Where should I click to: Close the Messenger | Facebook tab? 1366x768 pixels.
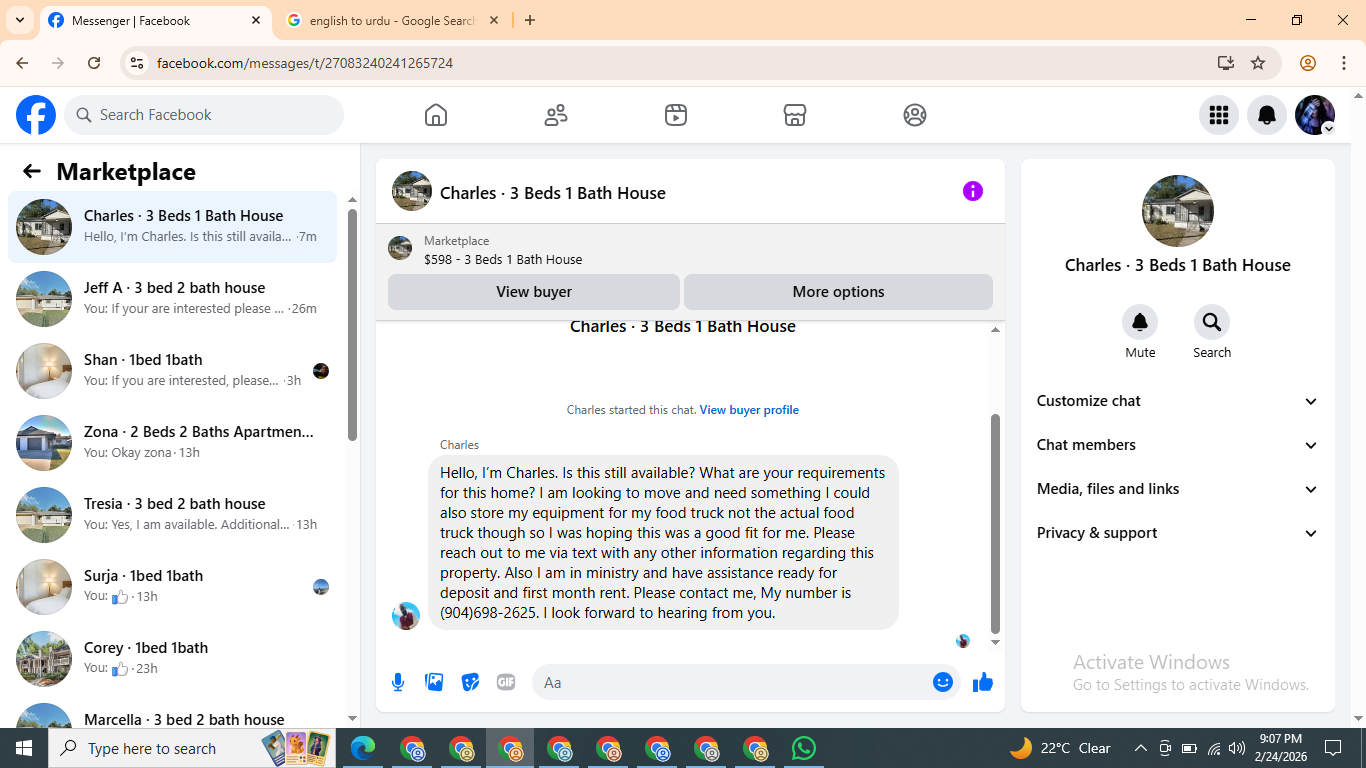tap(256, 21)
